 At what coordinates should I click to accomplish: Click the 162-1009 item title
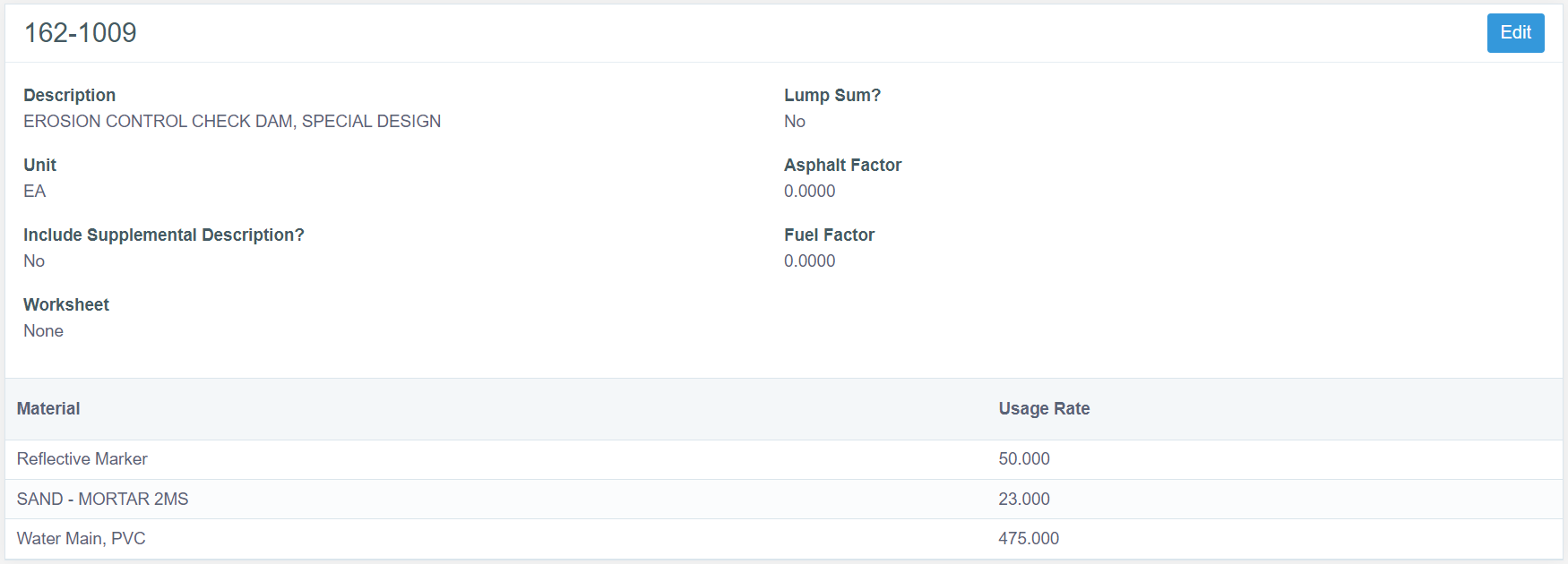[x=80, y=33]
